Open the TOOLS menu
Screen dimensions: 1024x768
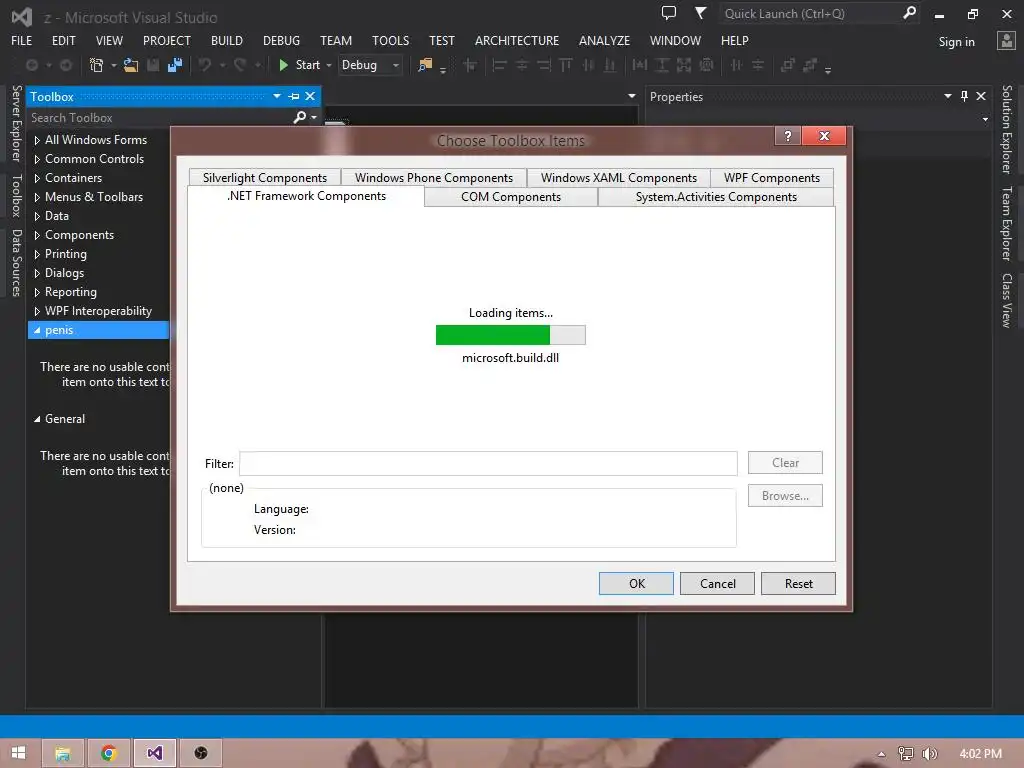tap(391, 40)
